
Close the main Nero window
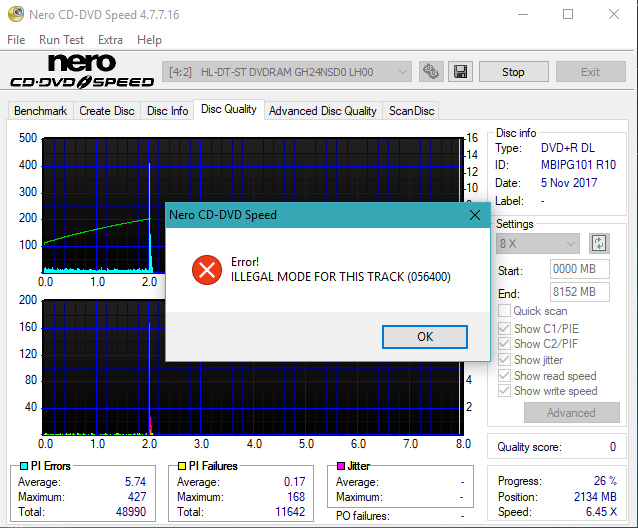tap(614, 14)
